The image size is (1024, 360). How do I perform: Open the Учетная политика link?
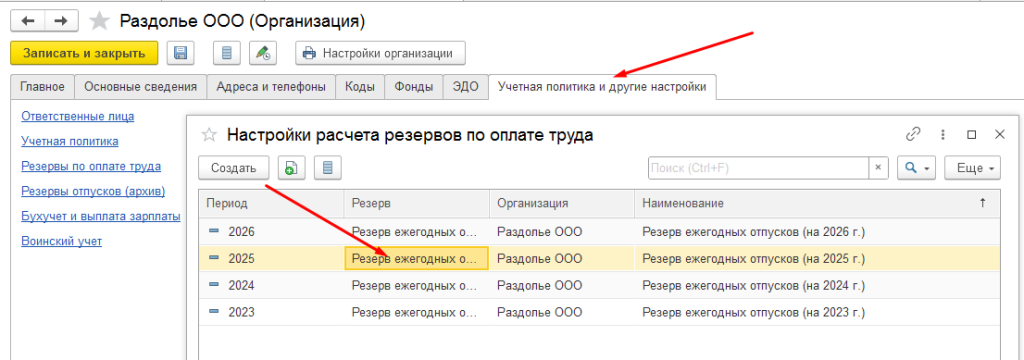[70, 141]
